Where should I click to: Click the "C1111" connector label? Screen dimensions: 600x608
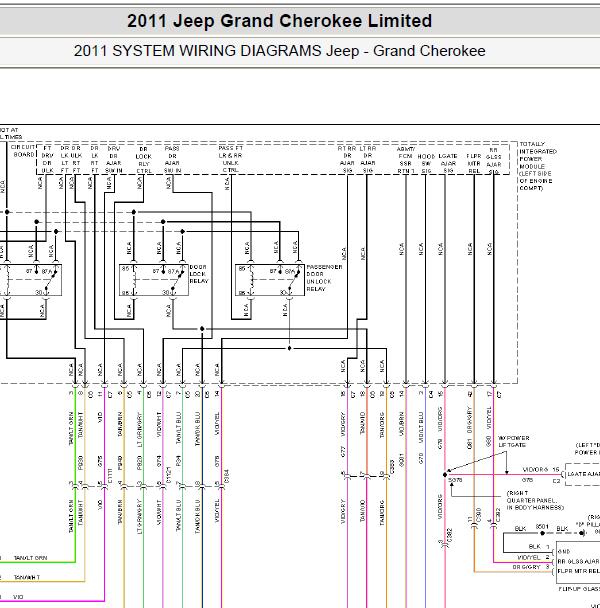[110, 476]
